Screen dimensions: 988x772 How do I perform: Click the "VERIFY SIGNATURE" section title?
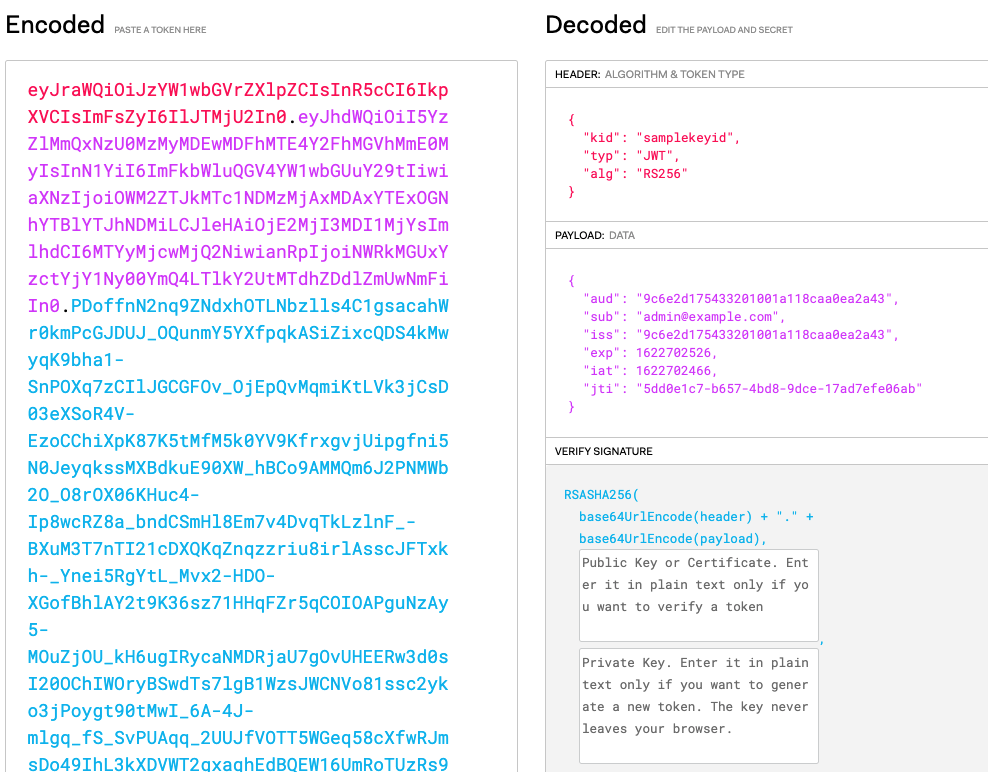click(604, 451)
